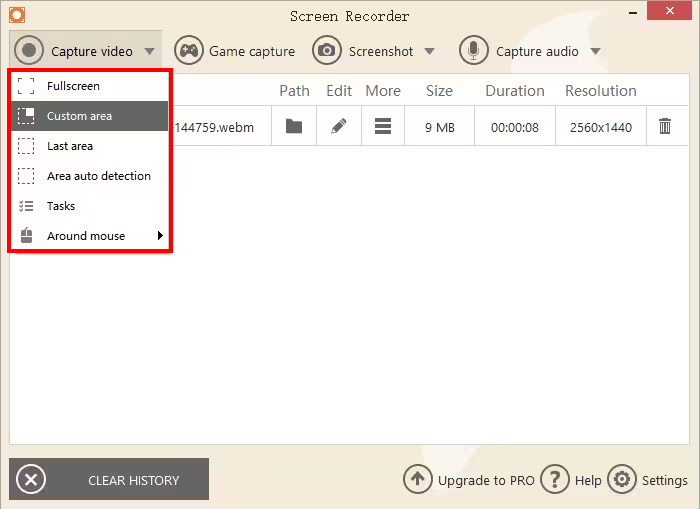Viewport: 700px width, 509px height.
Task: Select Last area menu option
Action: [70, 146]
